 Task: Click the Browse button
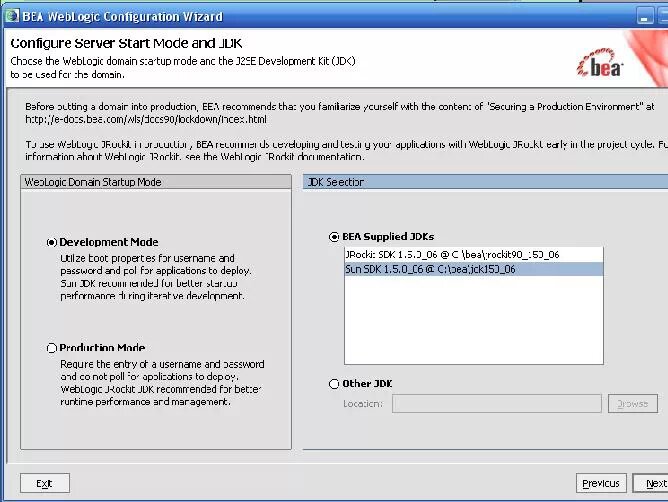633,404
